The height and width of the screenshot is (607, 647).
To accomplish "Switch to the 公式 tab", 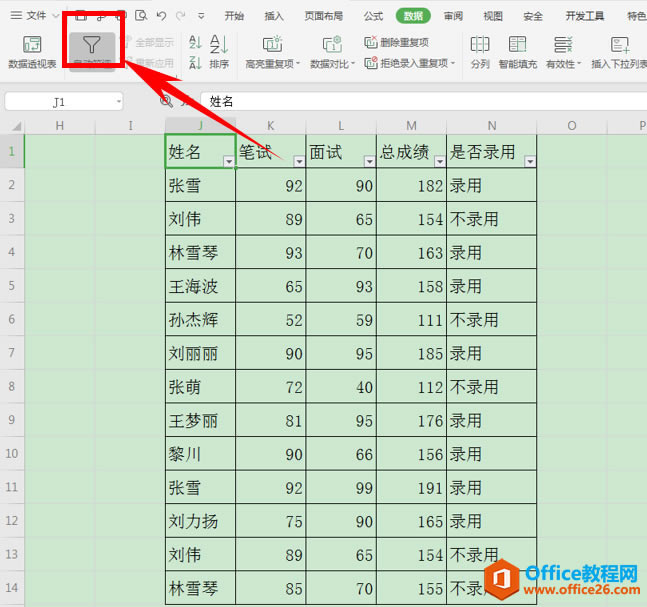I will point(373,16).
